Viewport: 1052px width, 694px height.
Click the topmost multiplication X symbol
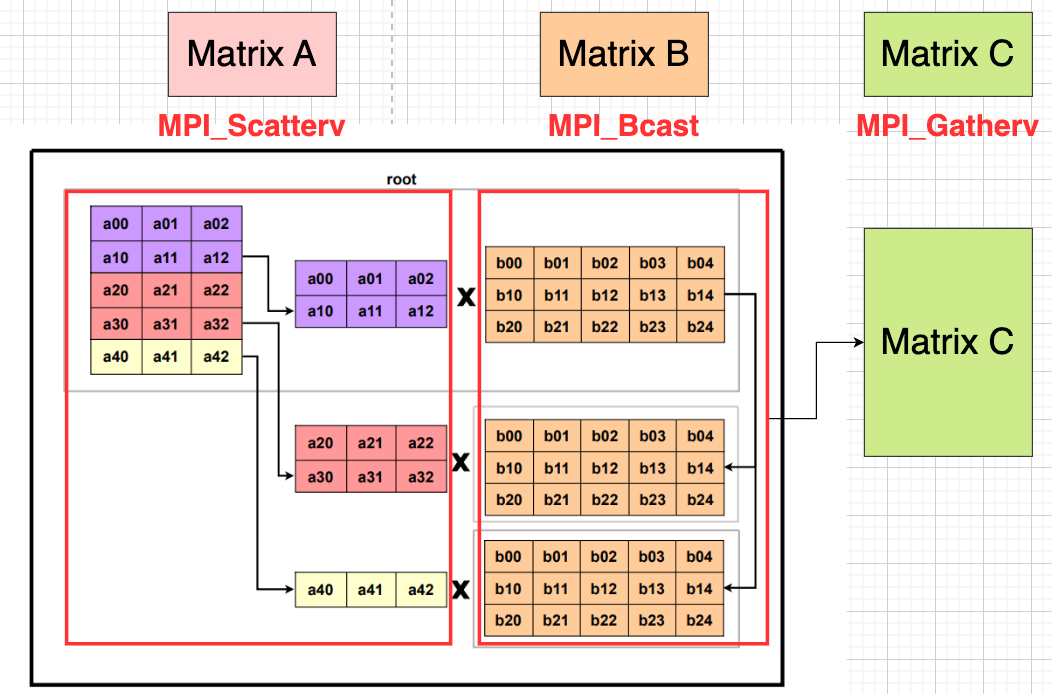[465, 297]
